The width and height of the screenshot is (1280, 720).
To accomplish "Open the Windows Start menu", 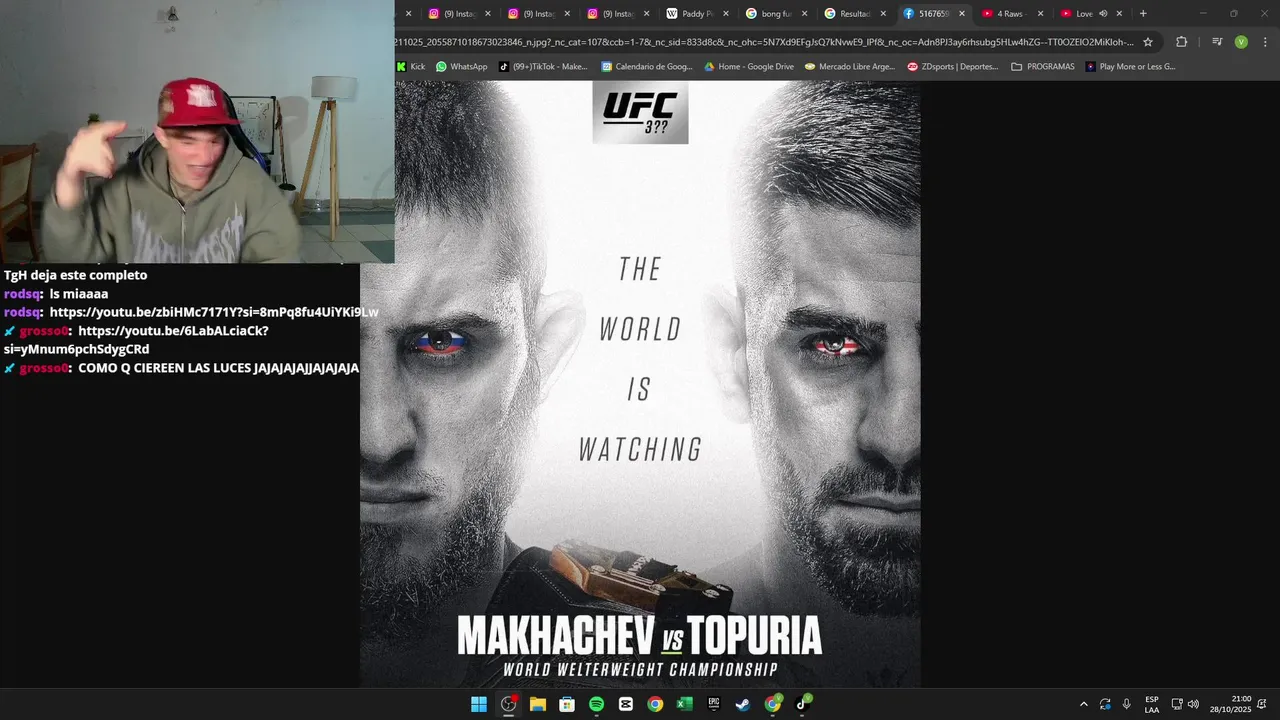I will (x=479, y=704).
